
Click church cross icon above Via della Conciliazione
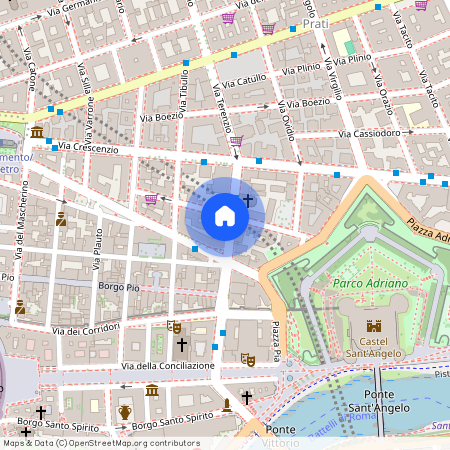coord(182,345)
